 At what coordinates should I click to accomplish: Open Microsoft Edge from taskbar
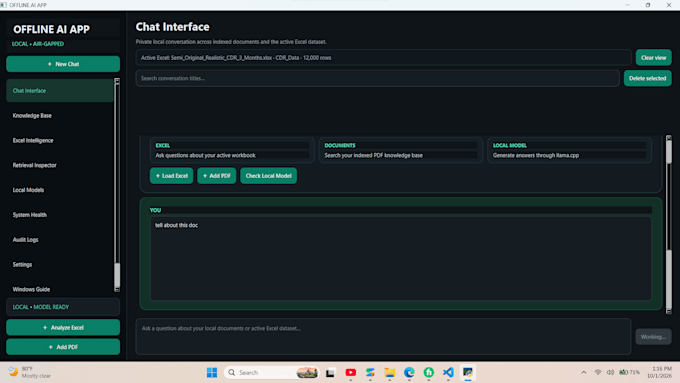409,372
